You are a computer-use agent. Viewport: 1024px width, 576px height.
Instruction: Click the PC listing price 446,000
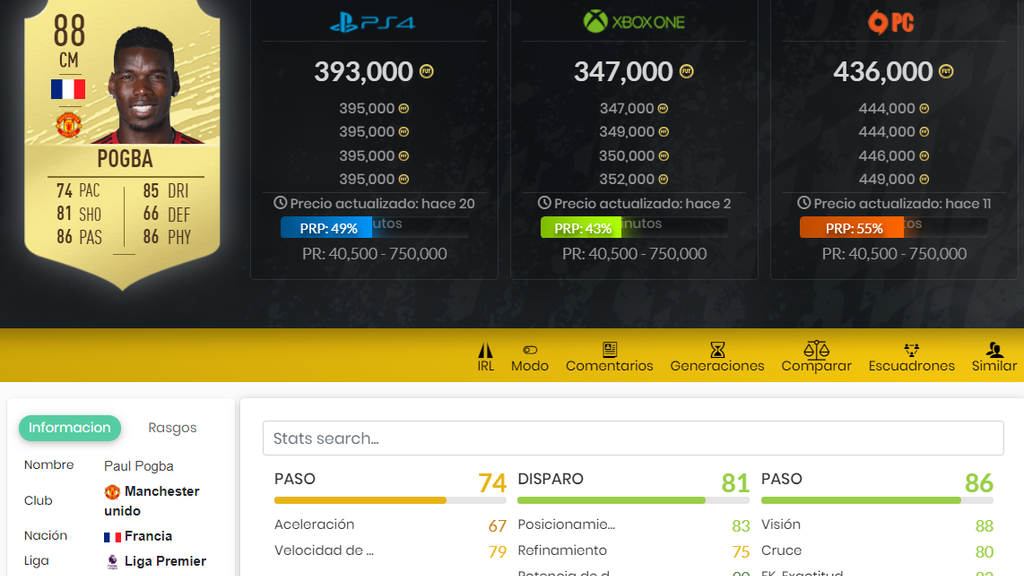click(x=886, y=155)
